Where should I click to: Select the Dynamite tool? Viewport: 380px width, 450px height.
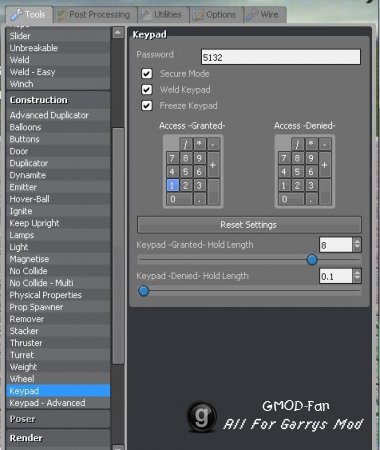point(58,175)
